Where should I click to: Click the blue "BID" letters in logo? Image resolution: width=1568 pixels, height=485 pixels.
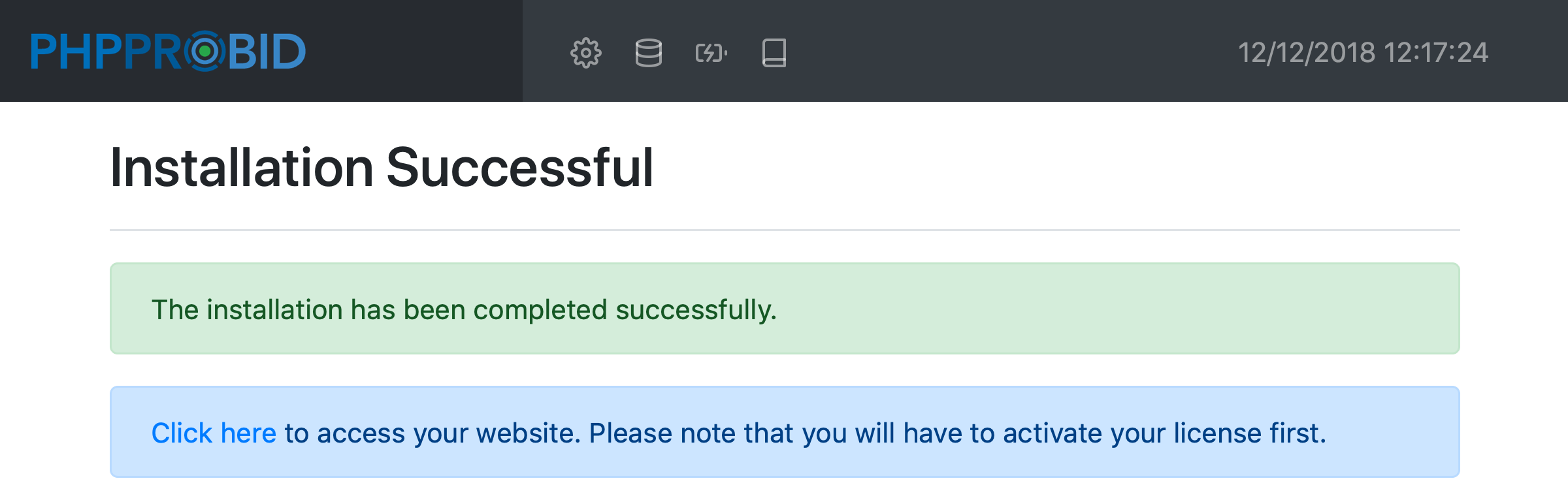[267, 52]
